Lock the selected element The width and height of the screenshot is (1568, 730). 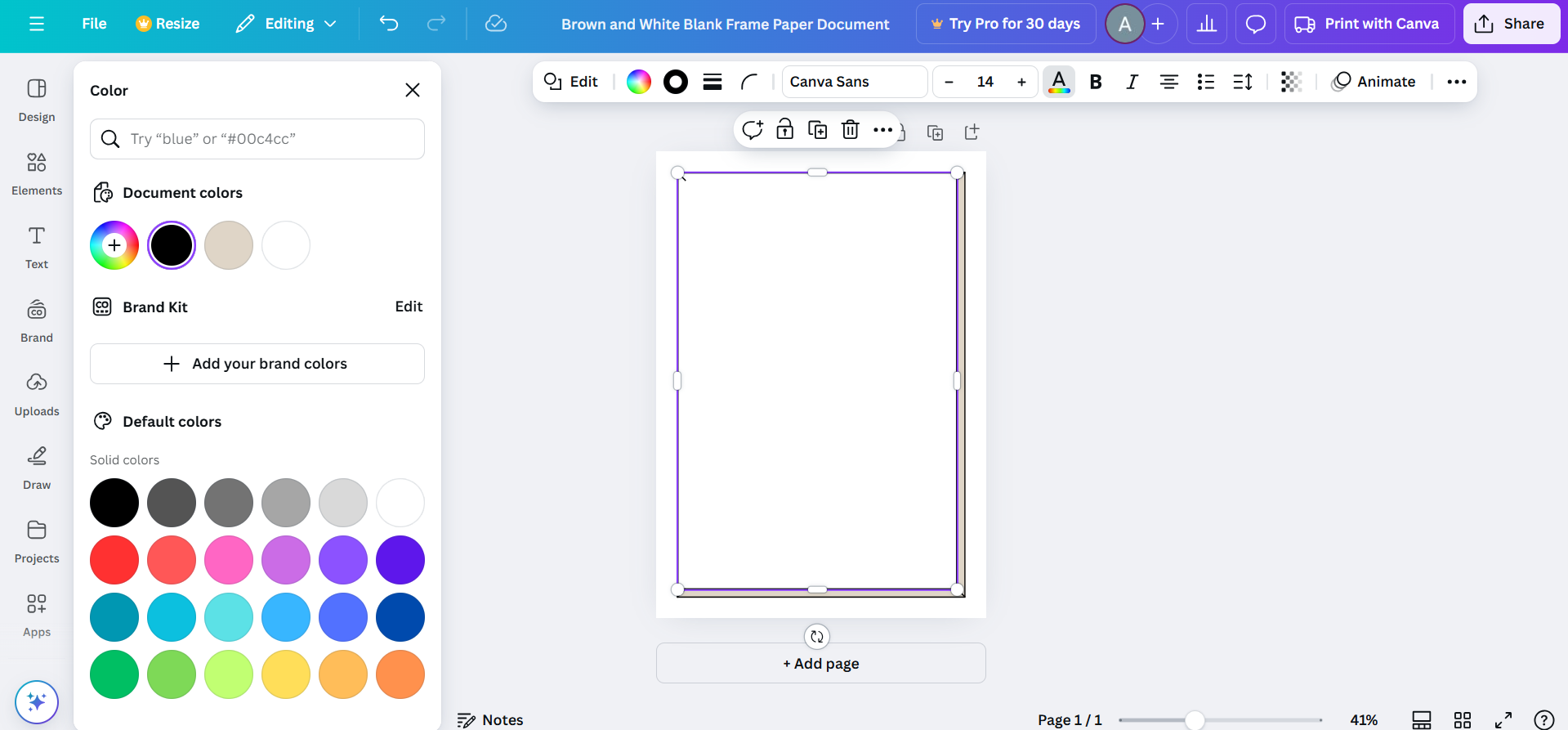(784, 130)
